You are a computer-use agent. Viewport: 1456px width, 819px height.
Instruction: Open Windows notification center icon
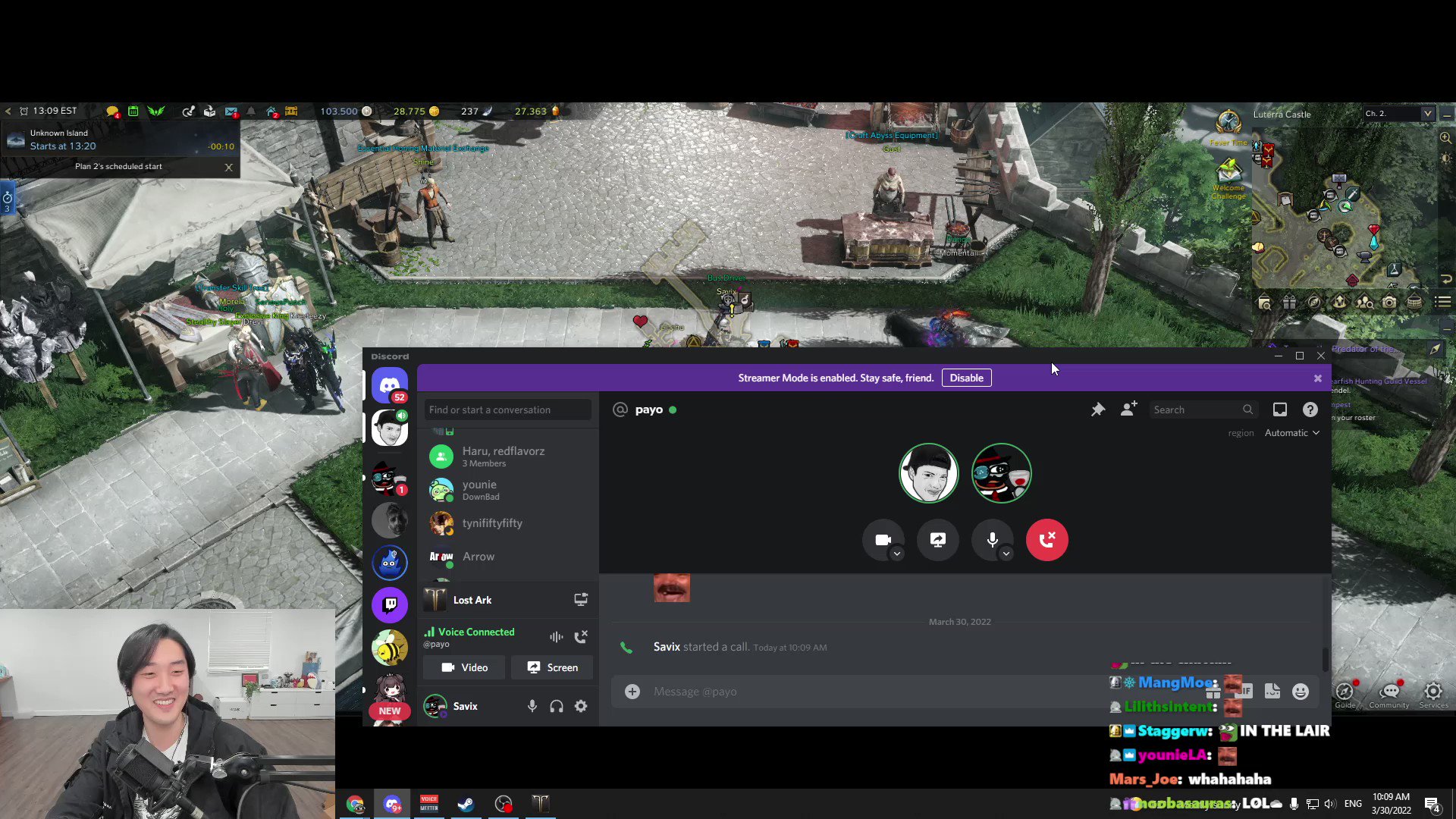tap(1432, 804)
